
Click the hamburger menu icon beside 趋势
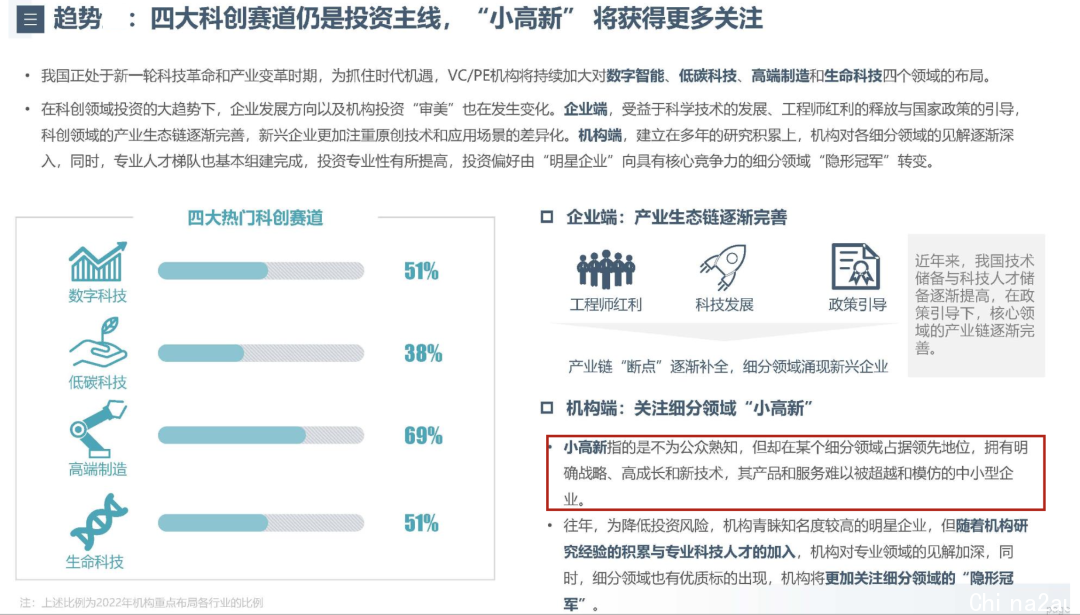[30, 19]
